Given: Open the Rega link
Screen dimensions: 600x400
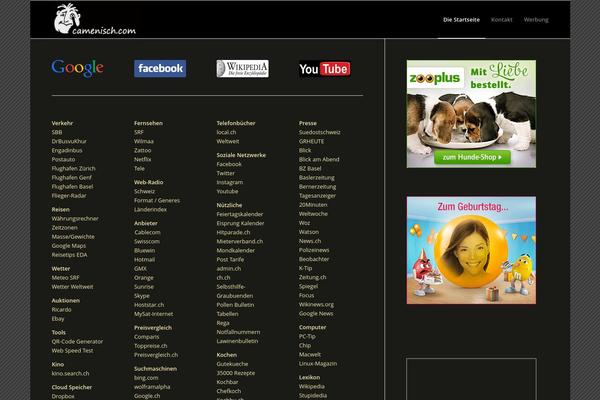Looking at the screenshot, I should [x=223, y=323].
